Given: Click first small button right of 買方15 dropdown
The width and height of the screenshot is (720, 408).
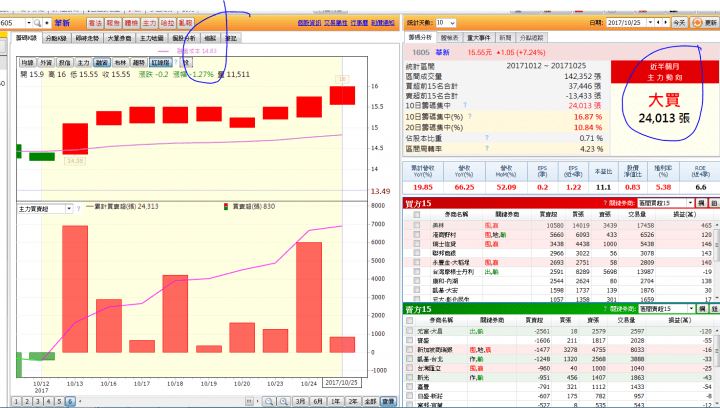Looking at the screenshot, I should pos(701,203).
